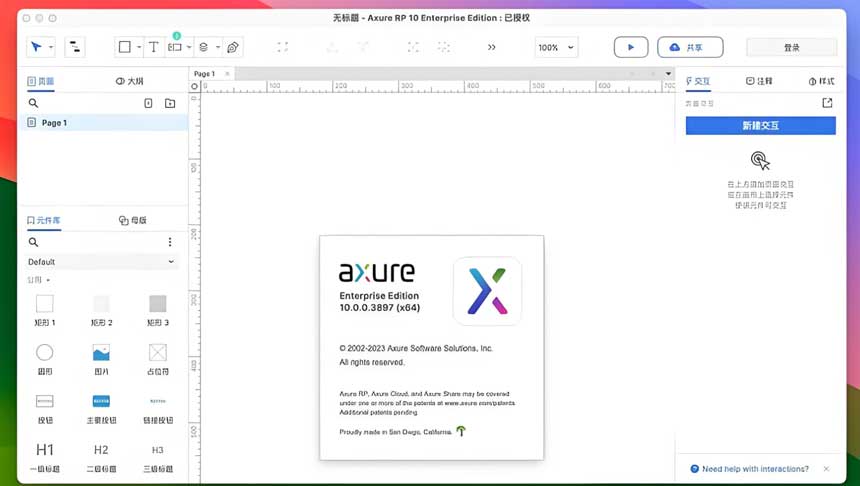Click the Need help with interactions link

[755, 469]
